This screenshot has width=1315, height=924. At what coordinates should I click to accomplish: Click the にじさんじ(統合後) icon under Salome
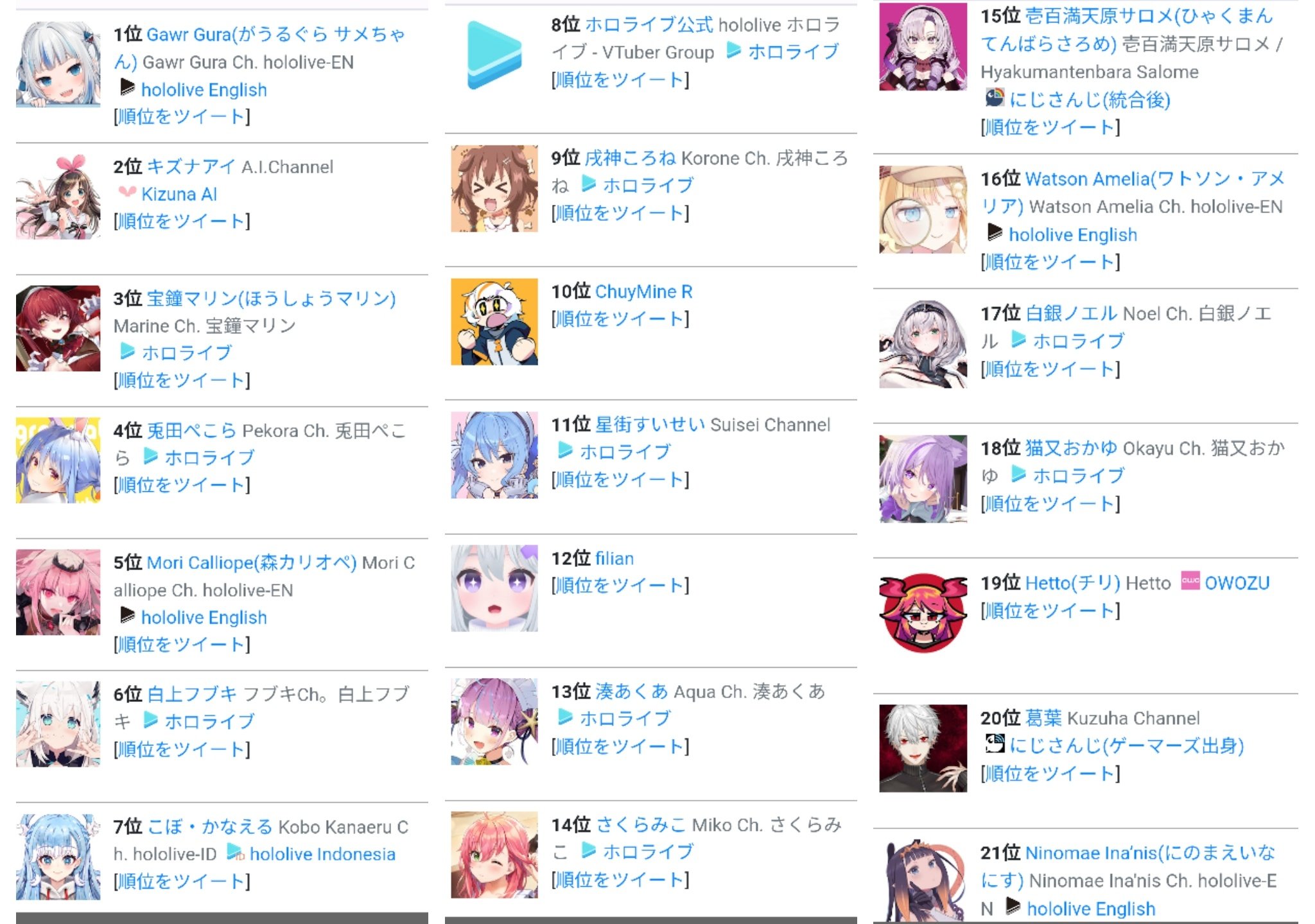coord(994,98)
